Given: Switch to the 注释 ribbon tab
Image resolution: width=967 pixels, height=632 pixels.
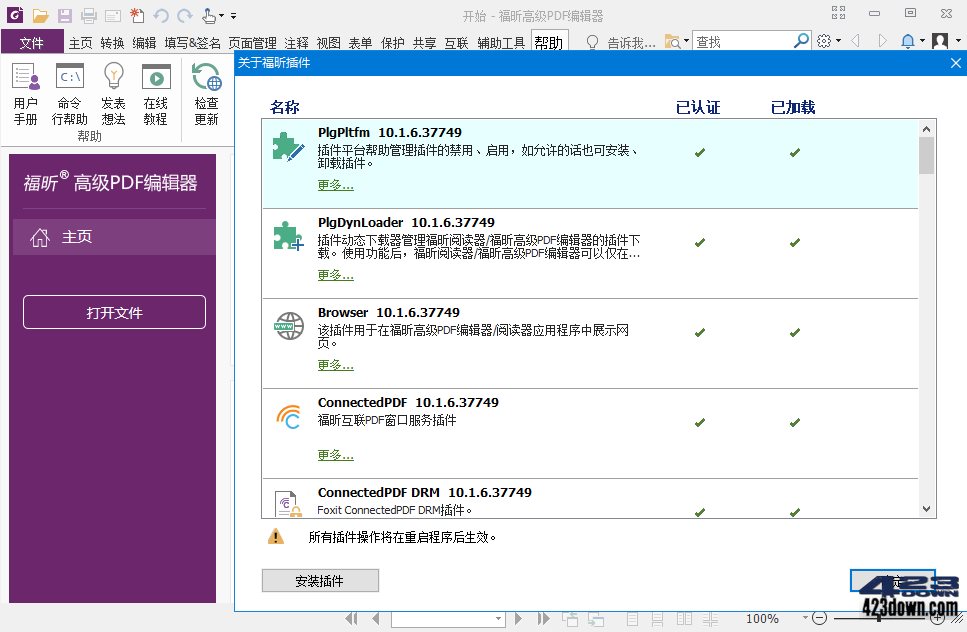Looking at the screenshot, I should 295,42.
